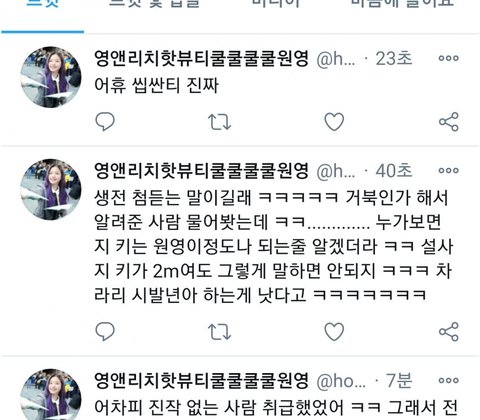Like the 40초 tweet with heart
This screenshot has width=480, height=420.
tap(334, 331)
